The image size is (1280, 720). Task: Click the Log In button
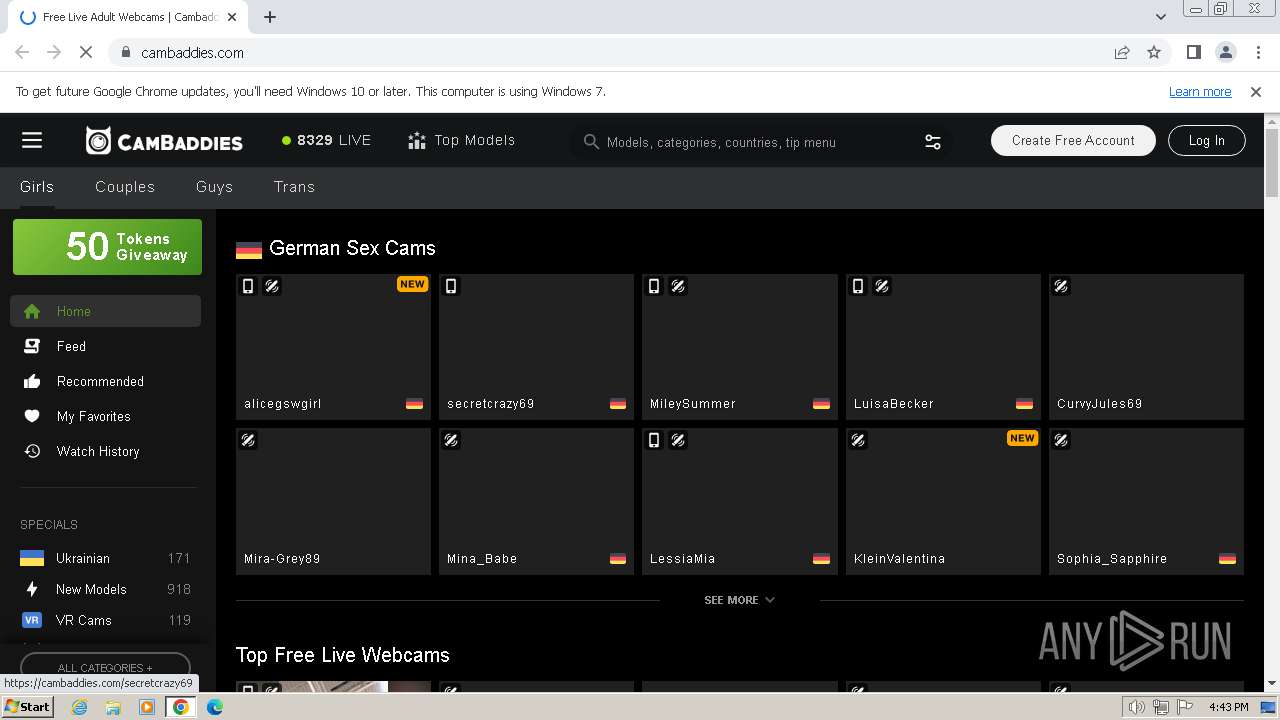[x=1206, y=141]
